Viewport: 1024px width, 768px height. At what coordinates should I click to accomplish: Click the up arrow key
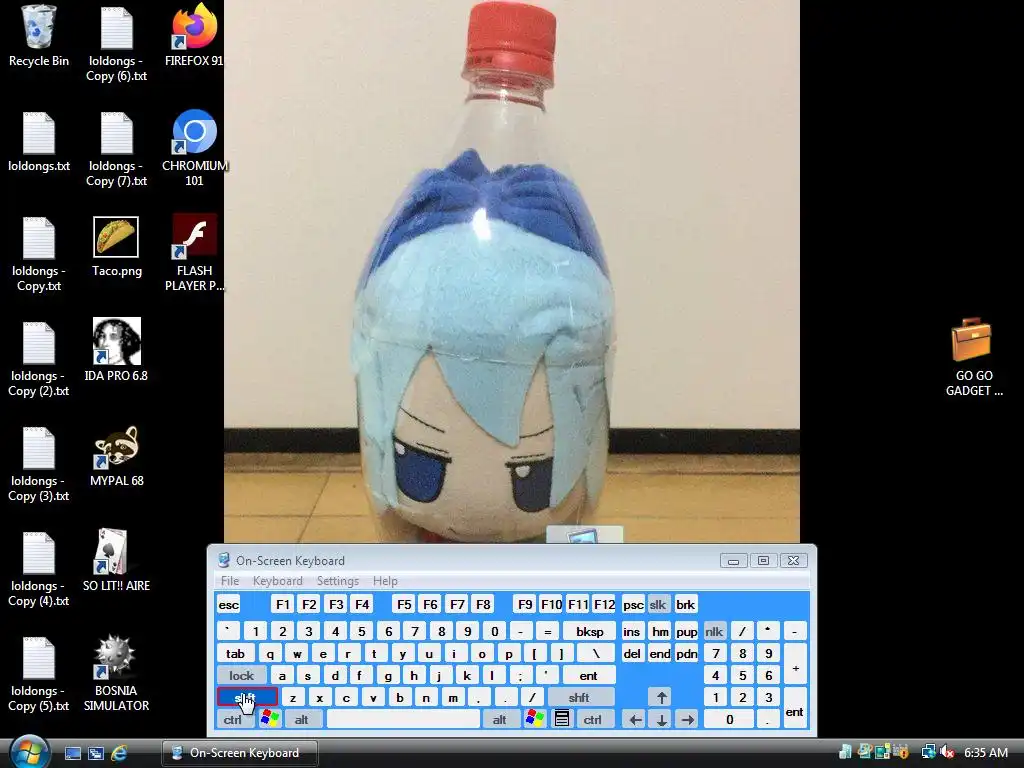pos(661,697)
